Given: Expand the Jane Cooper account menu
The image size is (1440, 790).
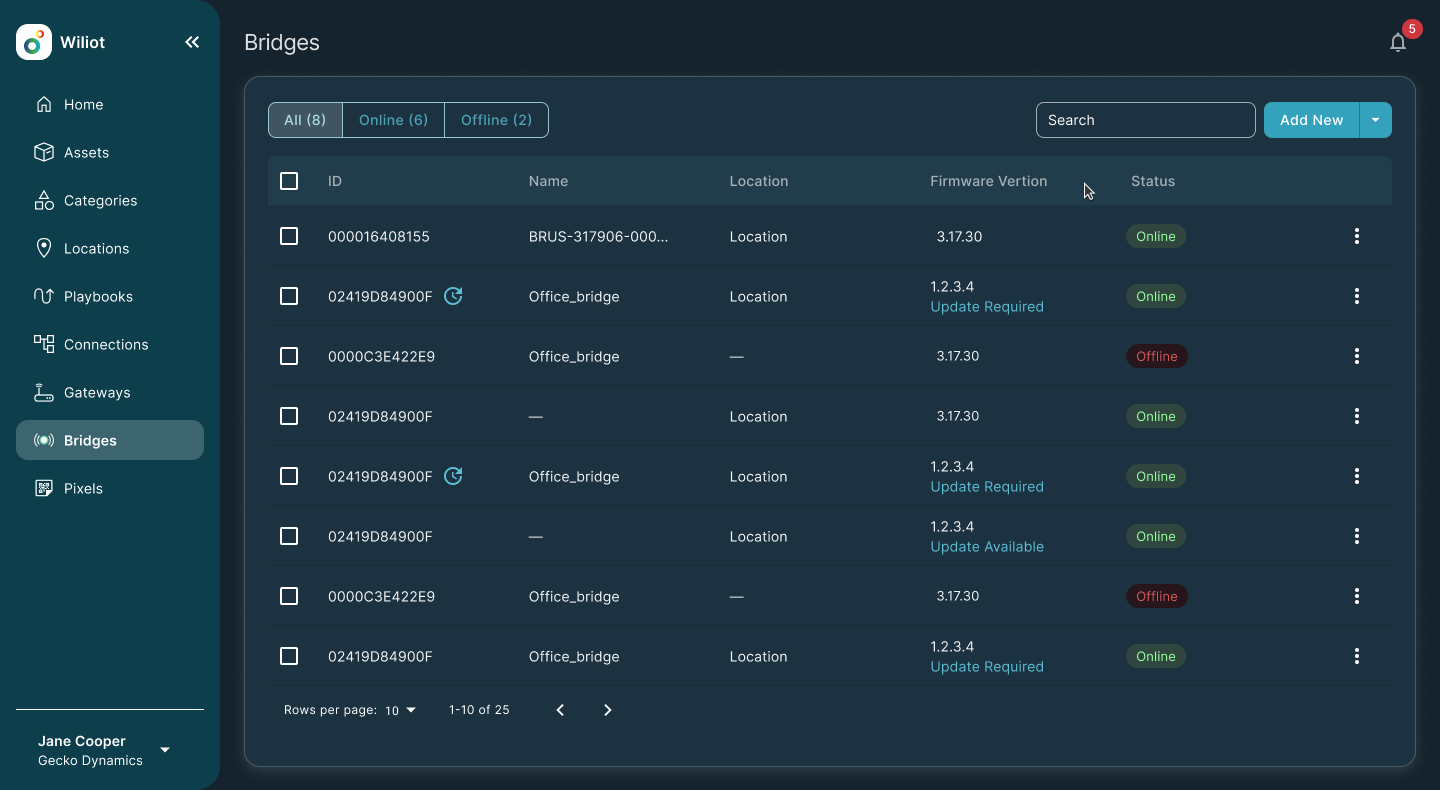Looking at the screenshot, I should (165, 750).
